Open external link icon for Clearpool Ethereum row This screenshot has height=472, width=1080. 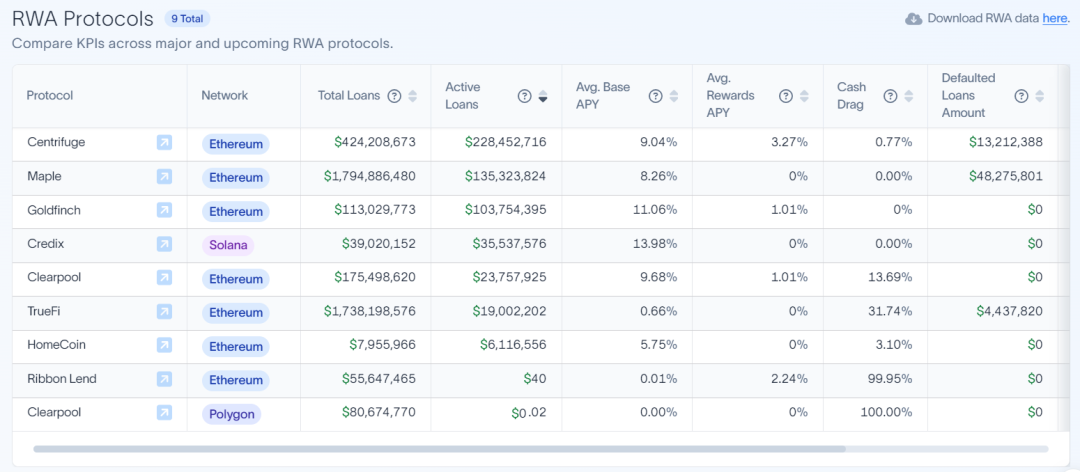pos(164,278)
